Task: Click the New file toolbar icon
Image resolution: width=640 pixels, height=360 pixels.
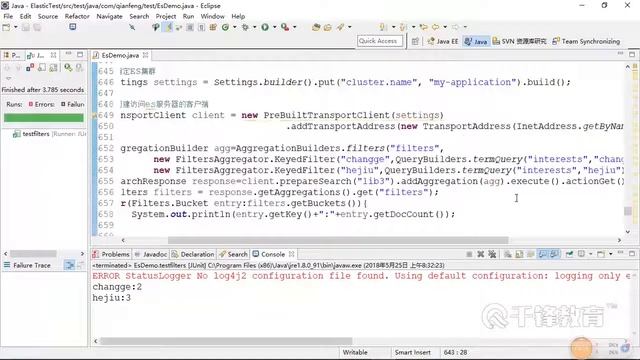Action: (7, 27)
